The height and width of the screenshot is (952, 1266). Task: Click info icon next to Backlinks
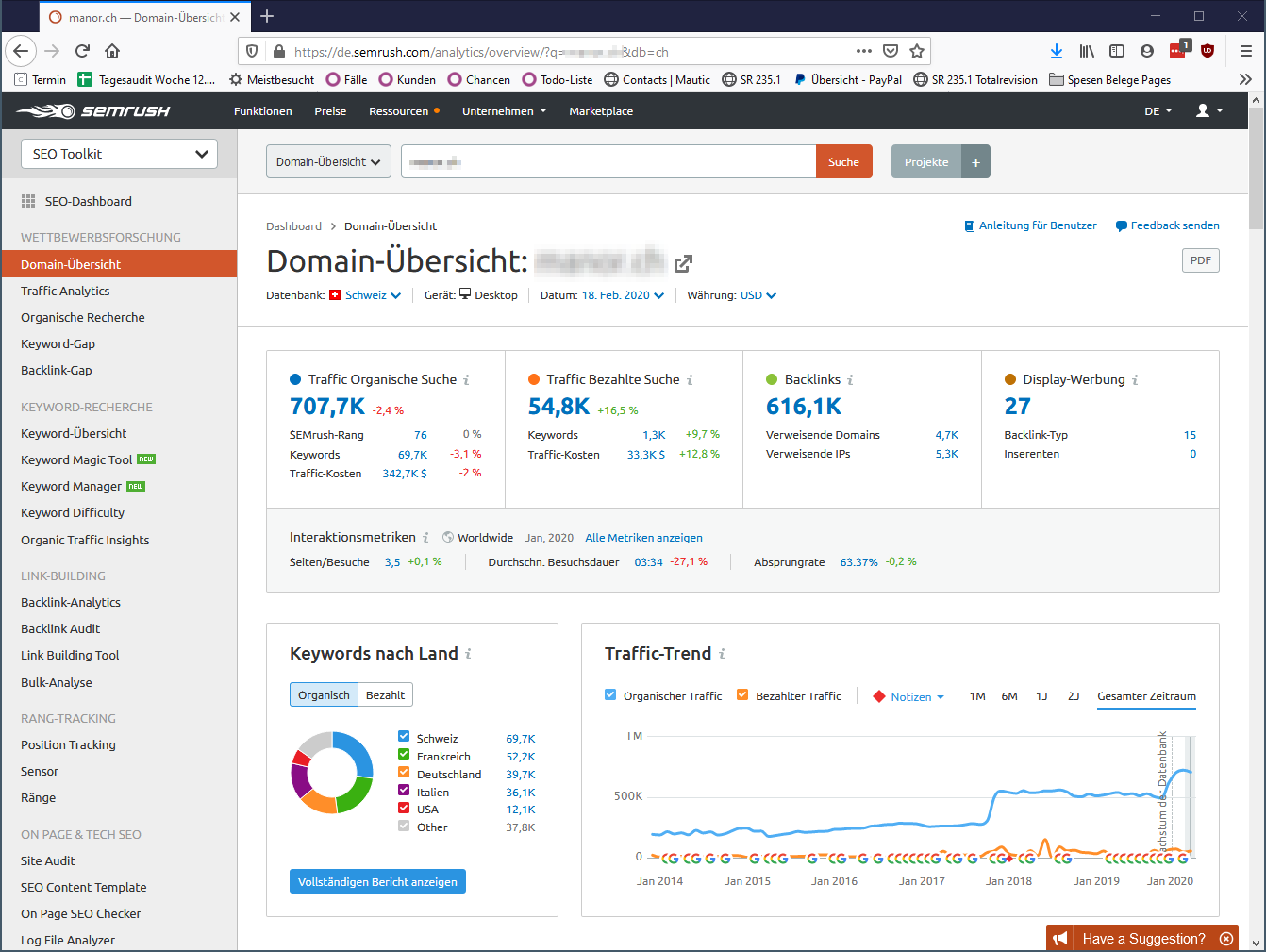[x=850, y=380]
